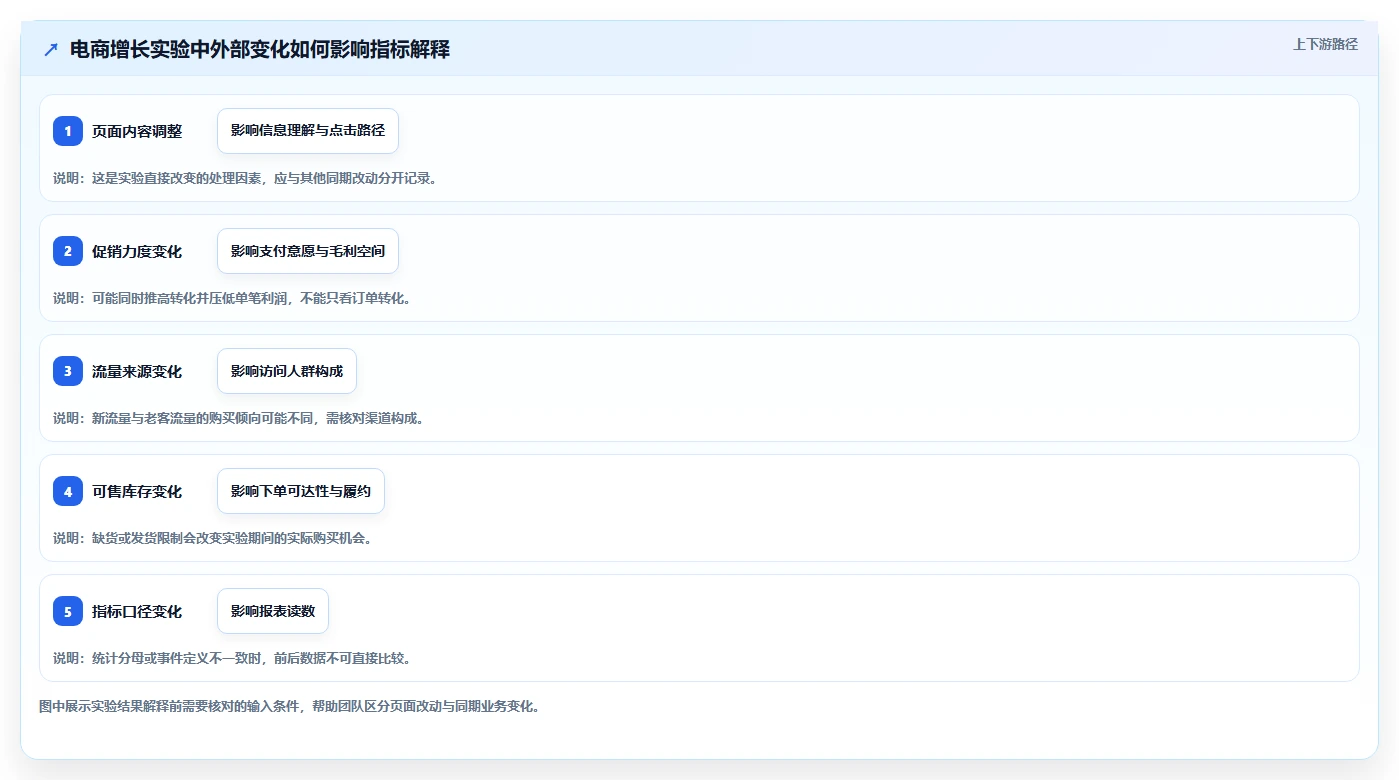Click the number 3 badge for 流量来源变化
The height and width of the screenshot is (780, 1399).
click(x=68, y=371)
